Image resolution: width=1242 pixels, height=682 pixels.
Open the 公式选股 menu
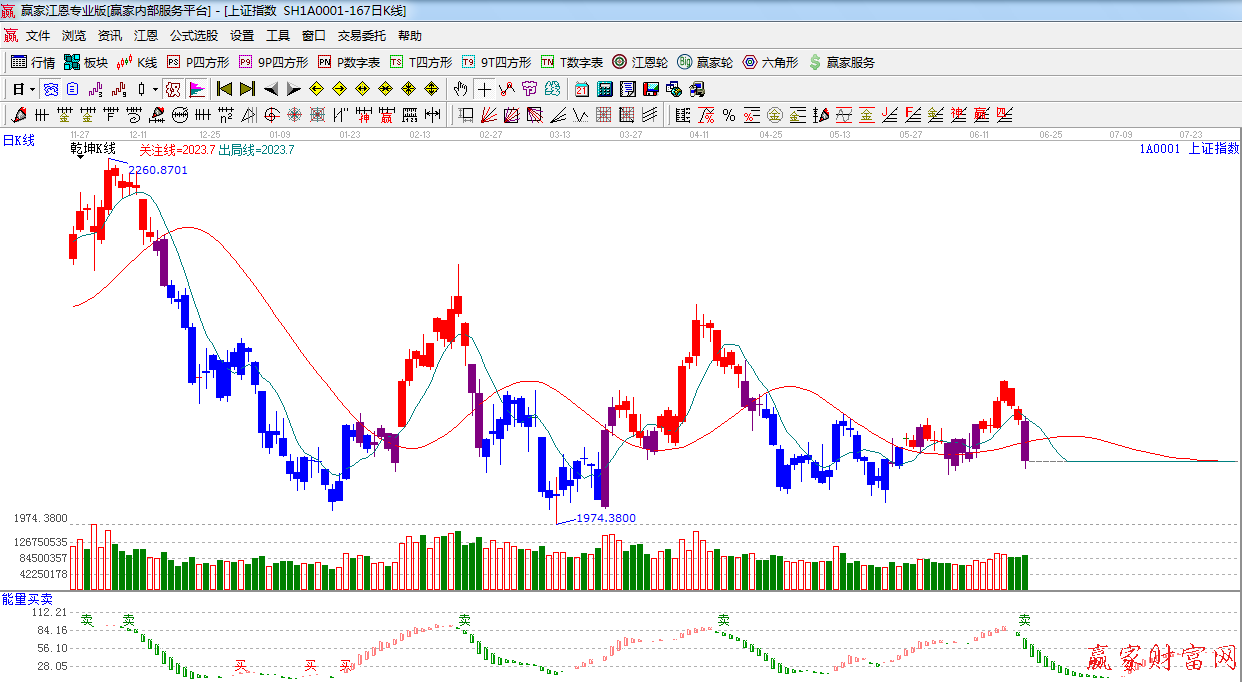pos(193,36)
